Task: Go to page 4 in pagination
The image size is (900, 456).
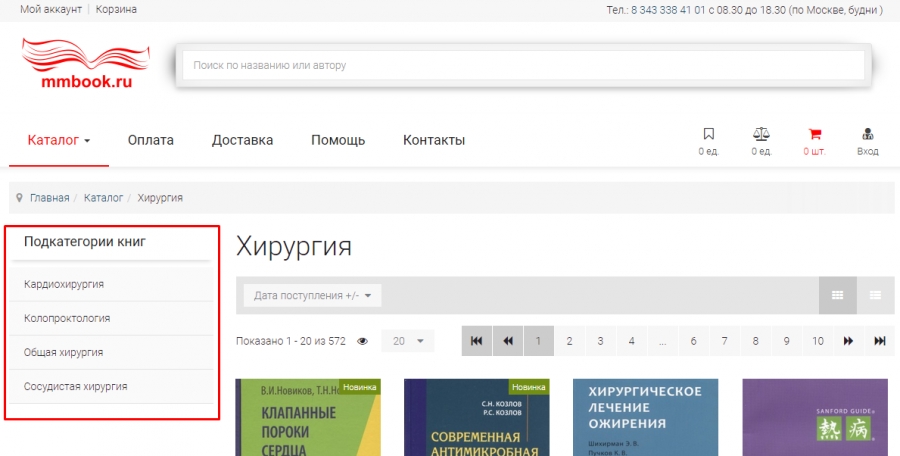Action: click(631, 341)
